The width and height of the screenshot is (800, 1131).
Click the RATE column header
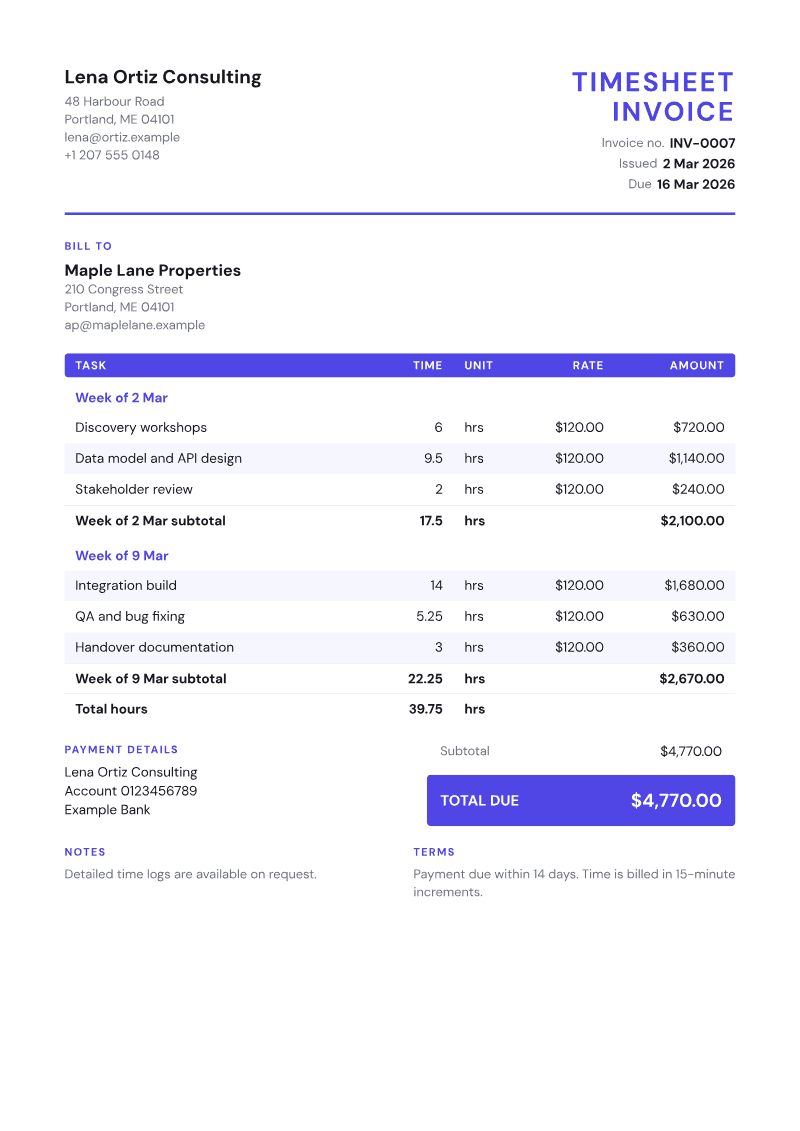588,366
